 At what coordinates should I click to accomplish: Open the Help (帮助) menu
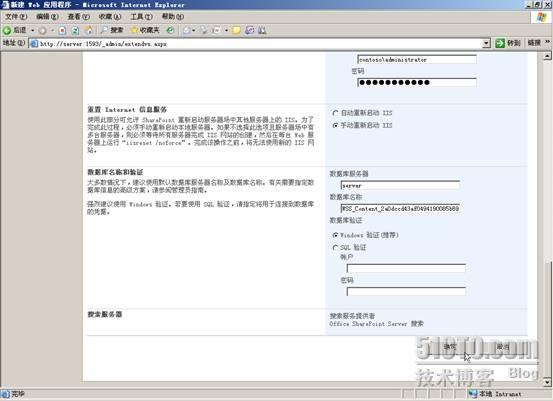click(172, 17)
